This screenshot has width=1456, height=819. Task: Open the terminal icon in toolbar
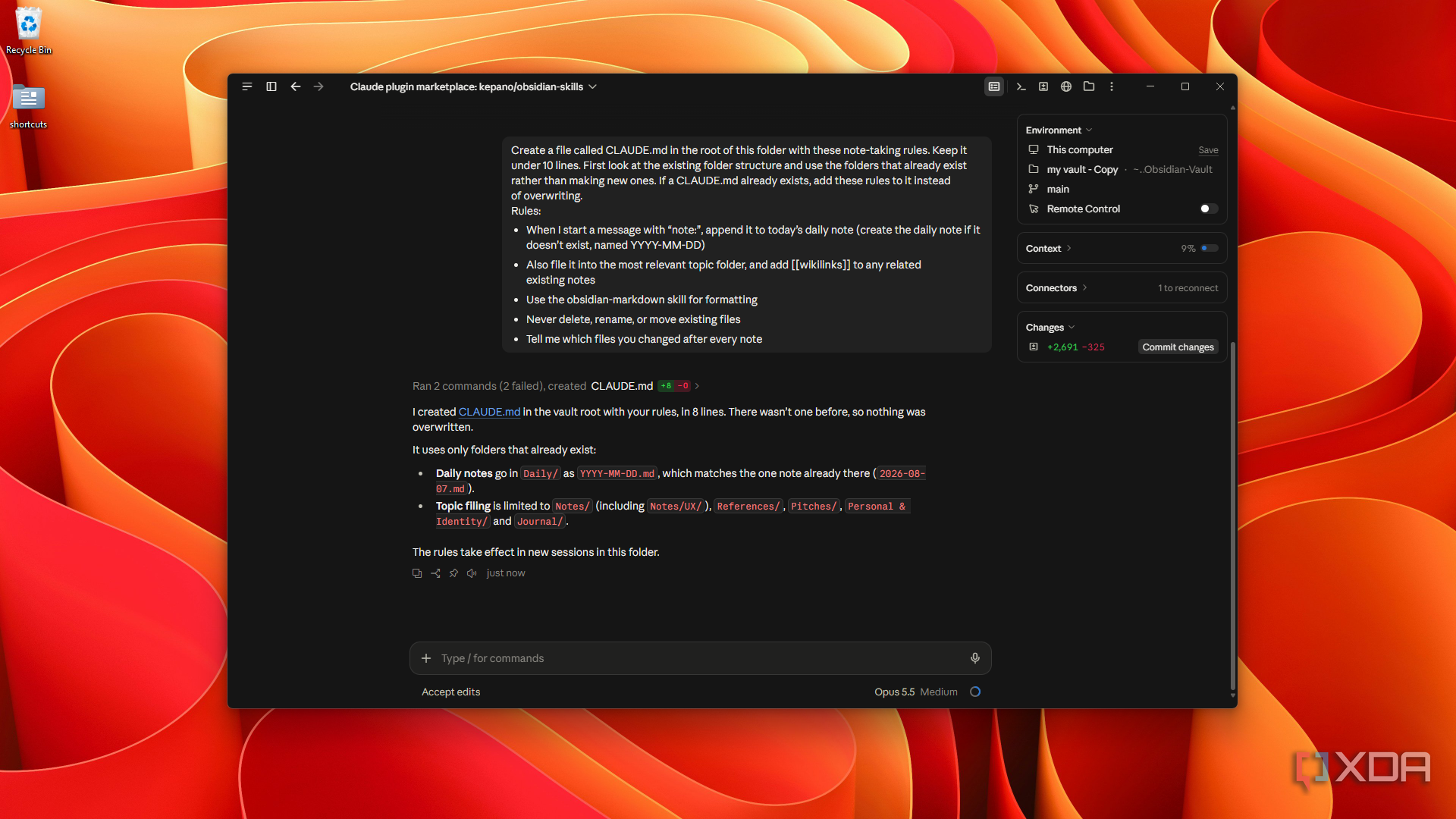click(1021, 86)
